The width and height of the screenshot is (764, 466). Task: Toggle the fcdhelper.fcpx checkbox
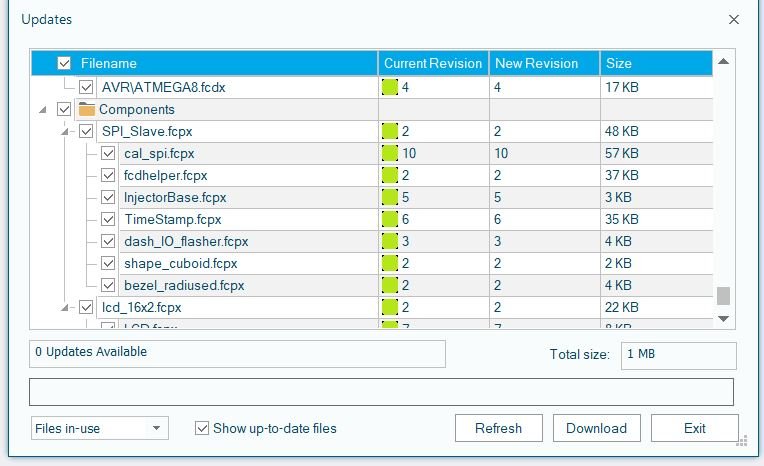click(108, 175)
